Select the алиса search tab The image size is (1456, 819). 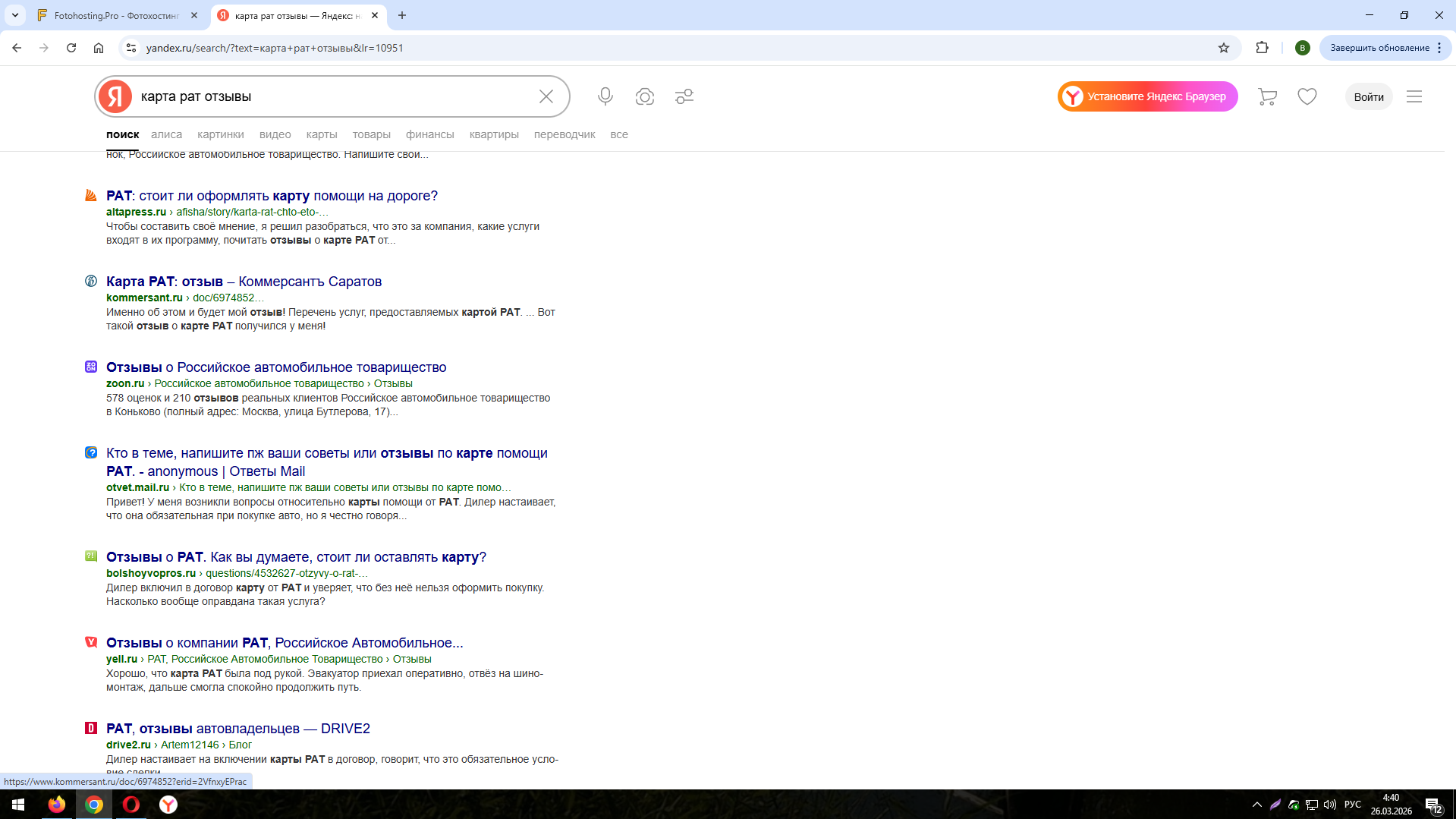coord(166,134)
